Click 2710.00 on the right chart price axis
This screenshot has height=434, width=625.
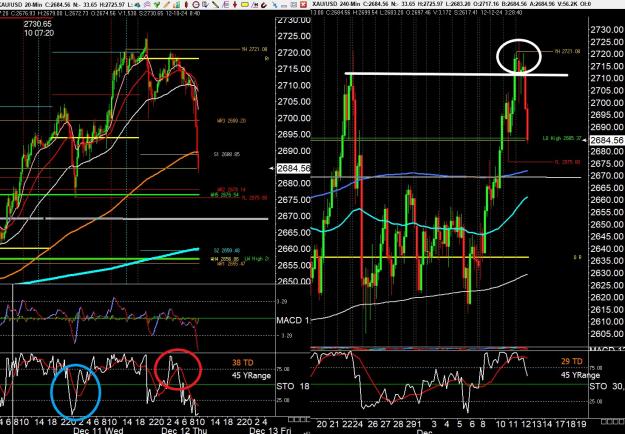[607, 79]
